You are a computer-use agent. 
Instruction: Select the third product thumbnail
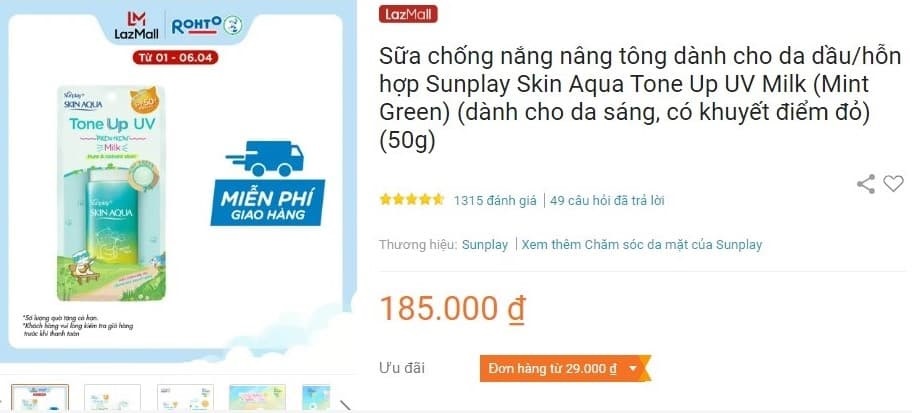click(185, 398)
